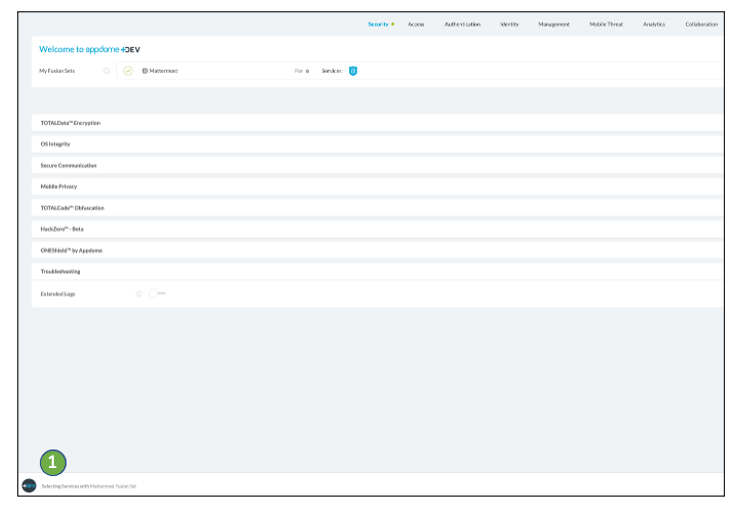Select the My Fusion Sets radio circle
The image size is (737, 507).
[107, 71]
